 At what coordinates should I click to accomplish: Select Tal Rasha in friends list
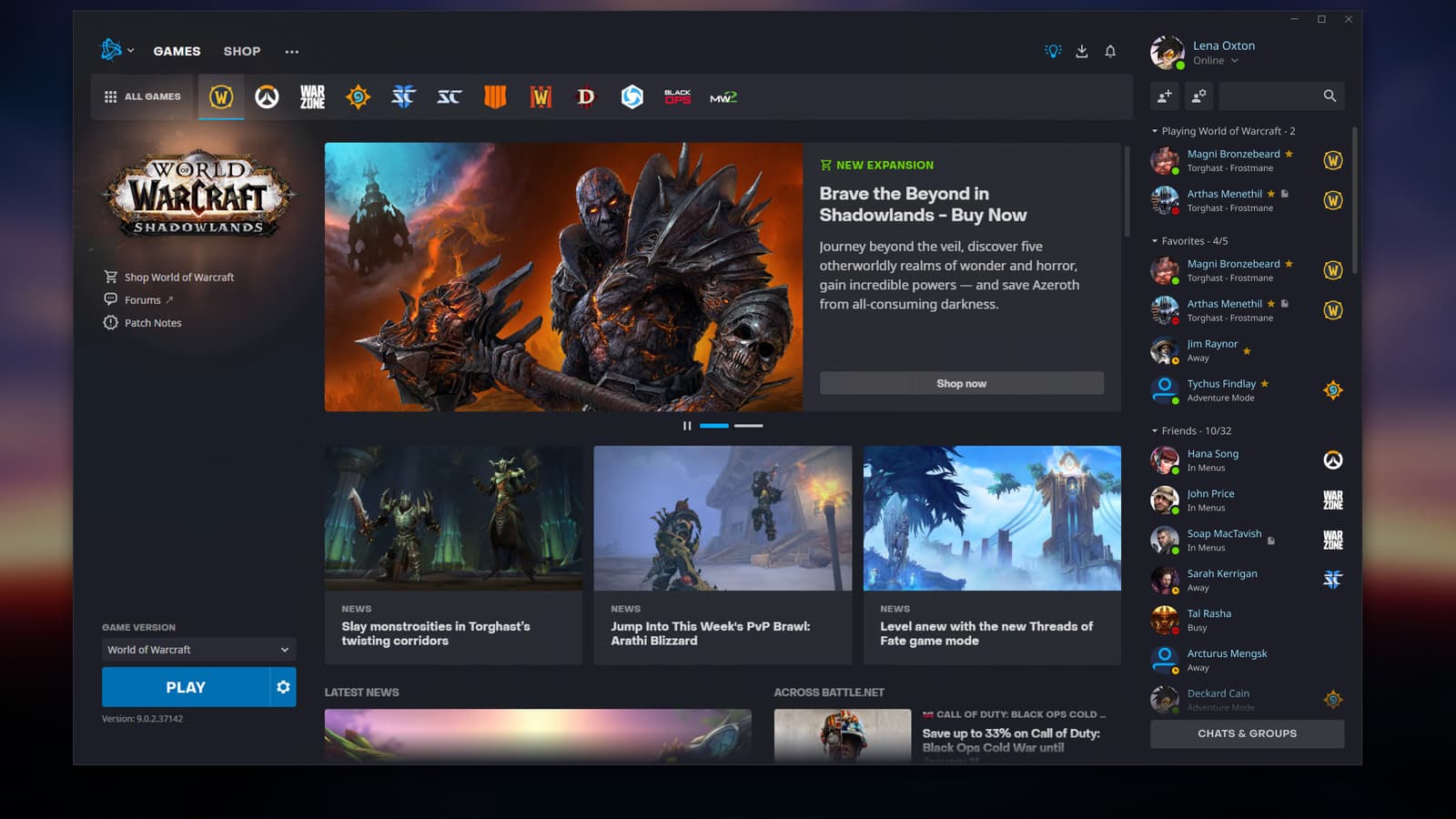pyautogui.click(x=1247, y=621)
